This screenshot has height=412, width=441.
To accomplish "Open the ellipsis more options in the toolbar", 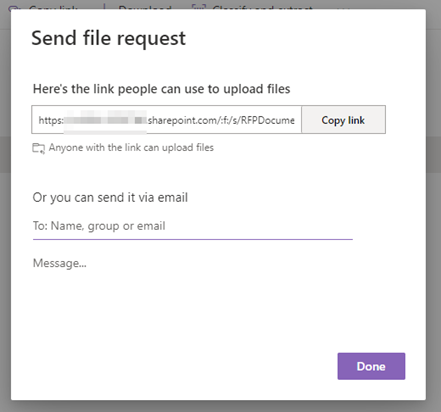I will pos(343,7).
